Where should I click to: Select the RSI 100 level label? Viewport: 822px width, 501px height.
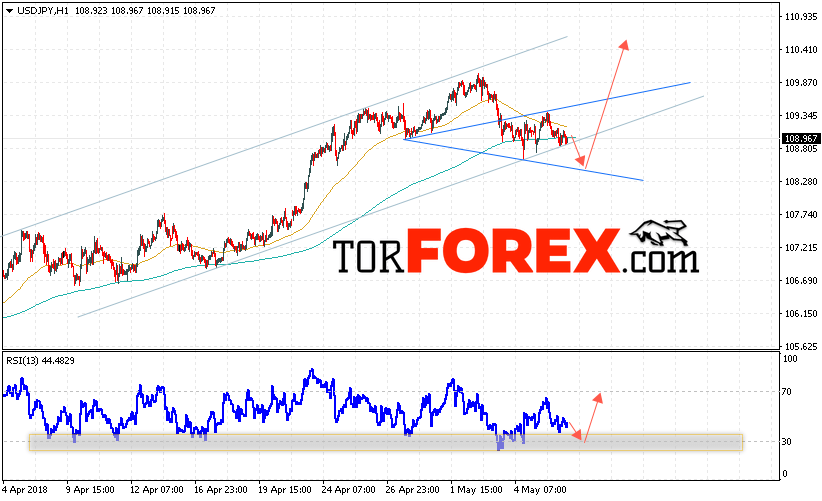pos(790,359)
